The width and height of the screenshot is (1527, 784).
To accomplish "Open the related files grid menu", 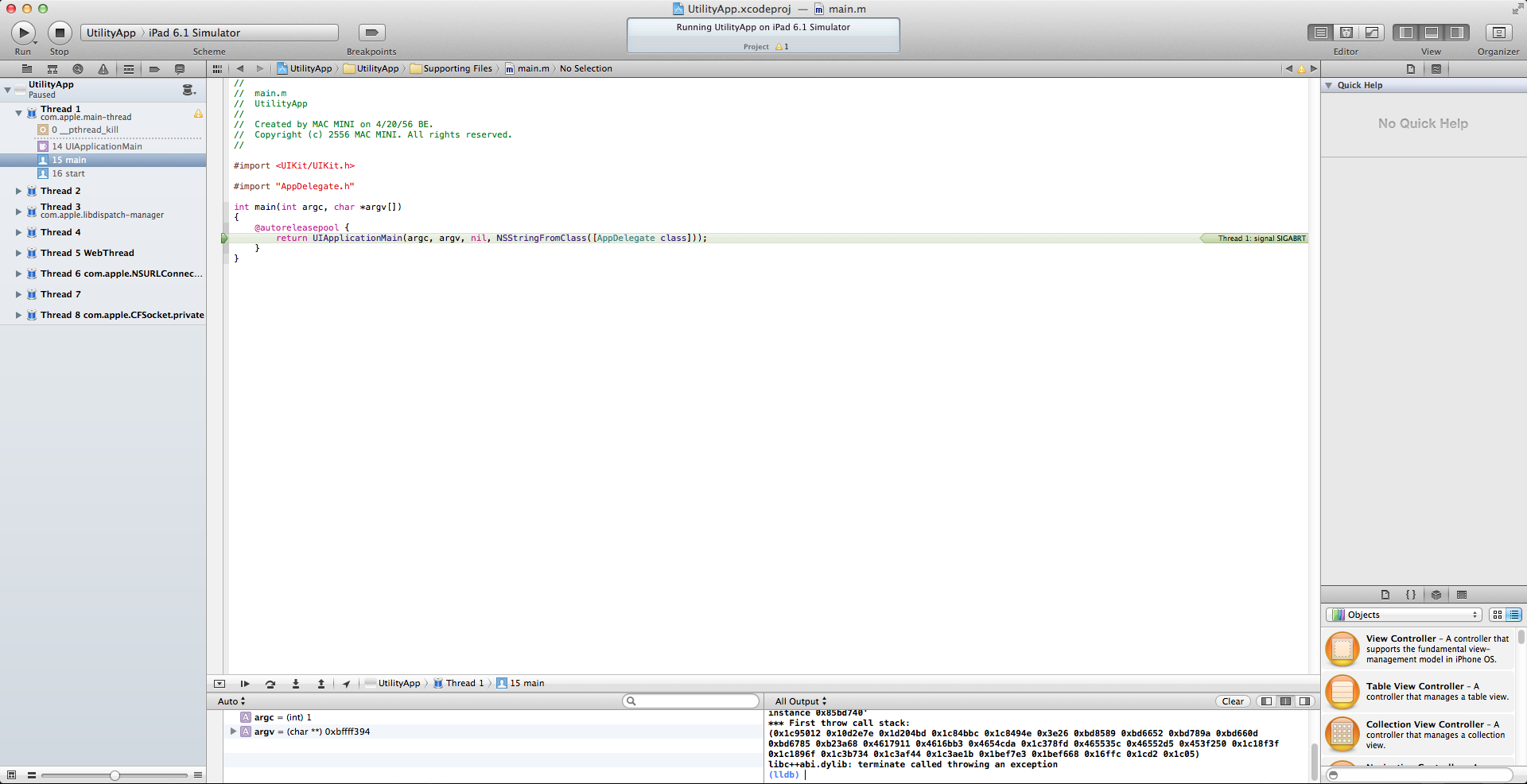I will 217,69.
